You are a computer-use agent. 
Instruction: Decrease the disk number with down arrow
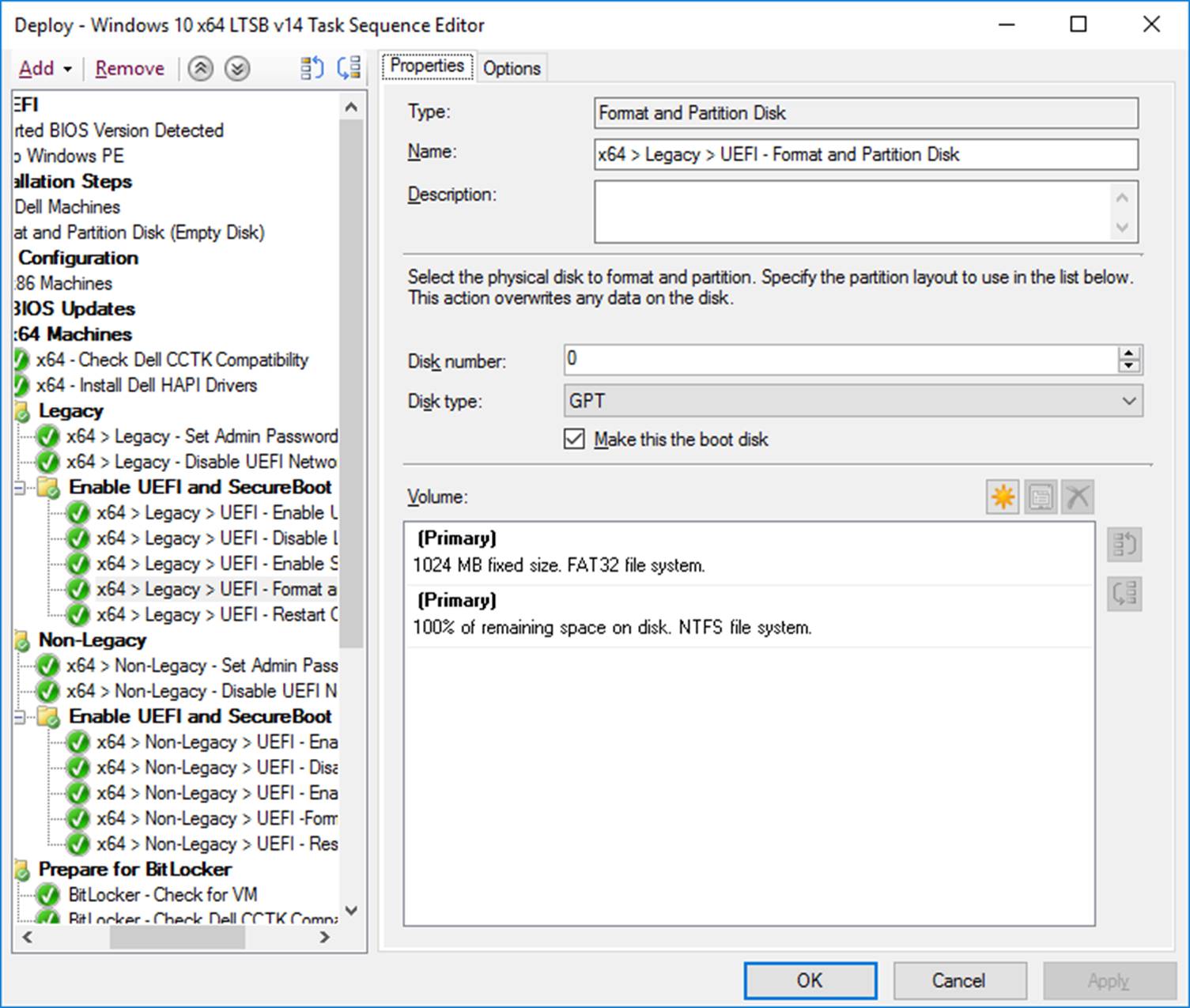pos(1130,366)
